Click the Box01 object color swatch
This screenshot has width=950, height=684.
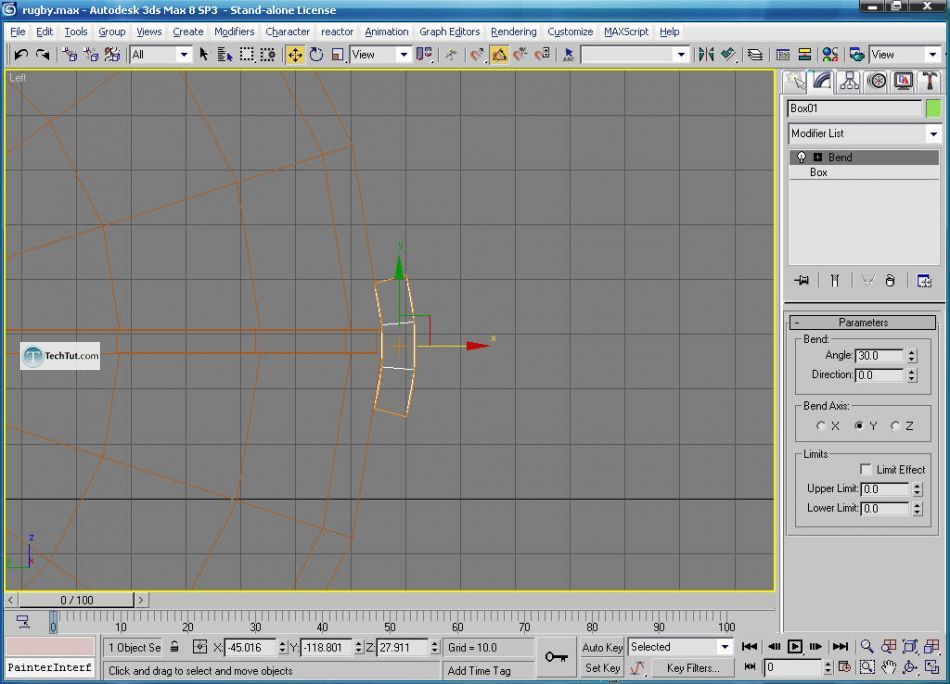click(x=933, y=108)
